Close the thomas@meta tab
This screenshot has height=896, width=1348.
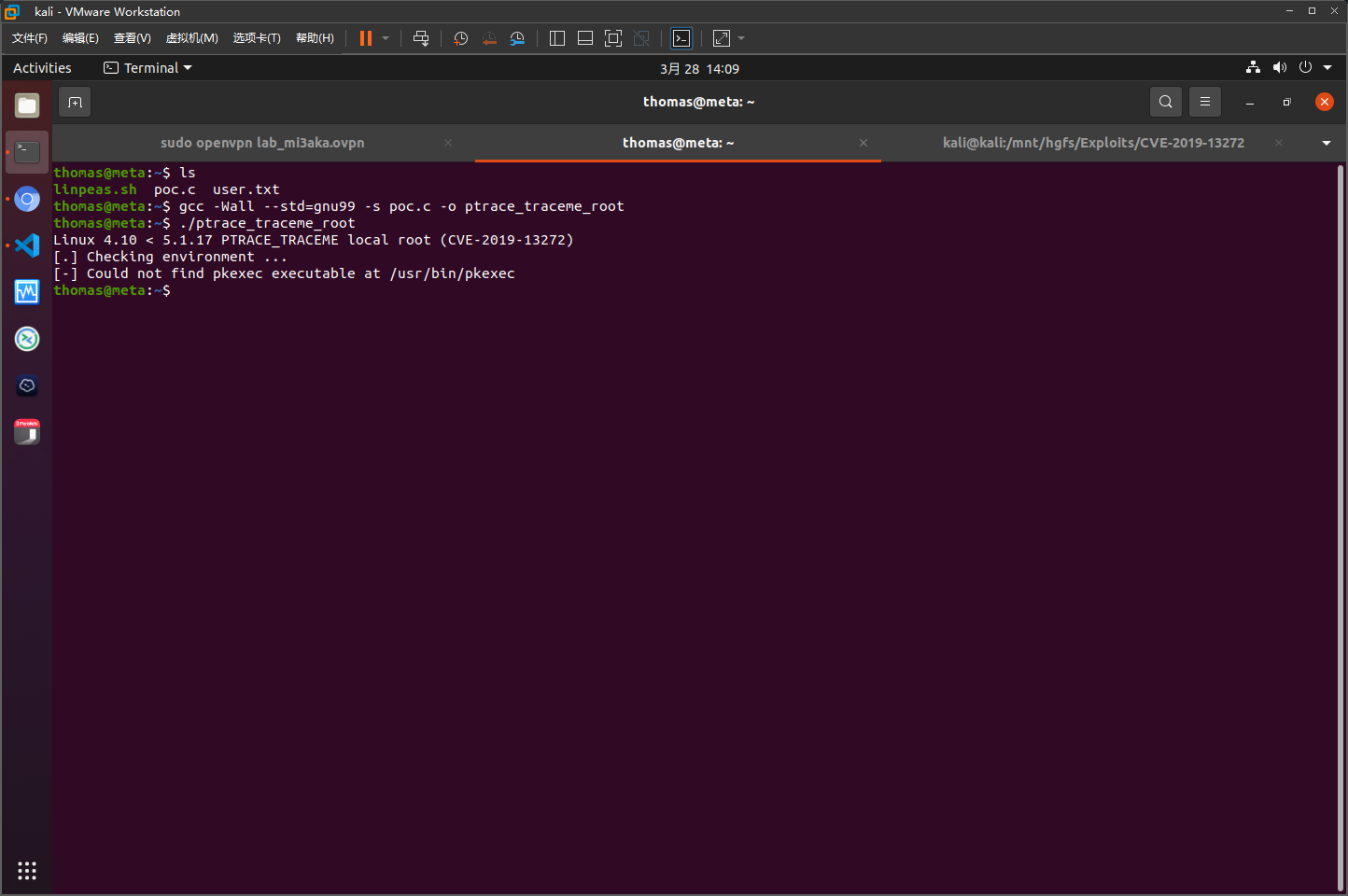[x=864, y=143]
